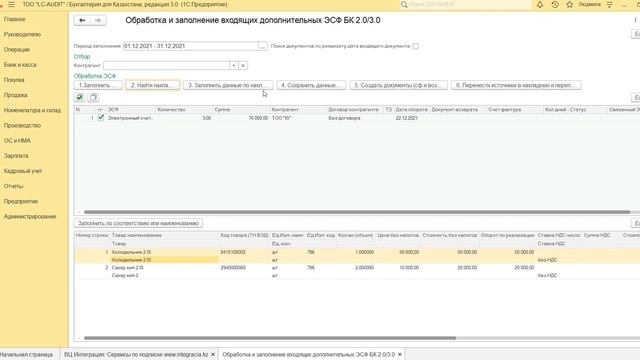
Task: Click Статус column header
Action: [588, 110]
